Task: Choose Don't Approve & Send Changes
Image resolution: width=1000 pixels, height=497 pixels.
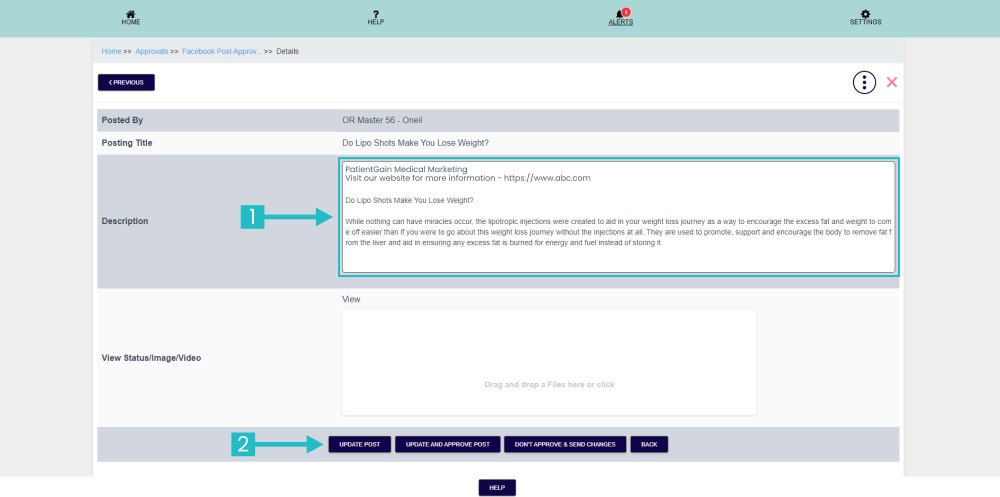Action: 565,444
